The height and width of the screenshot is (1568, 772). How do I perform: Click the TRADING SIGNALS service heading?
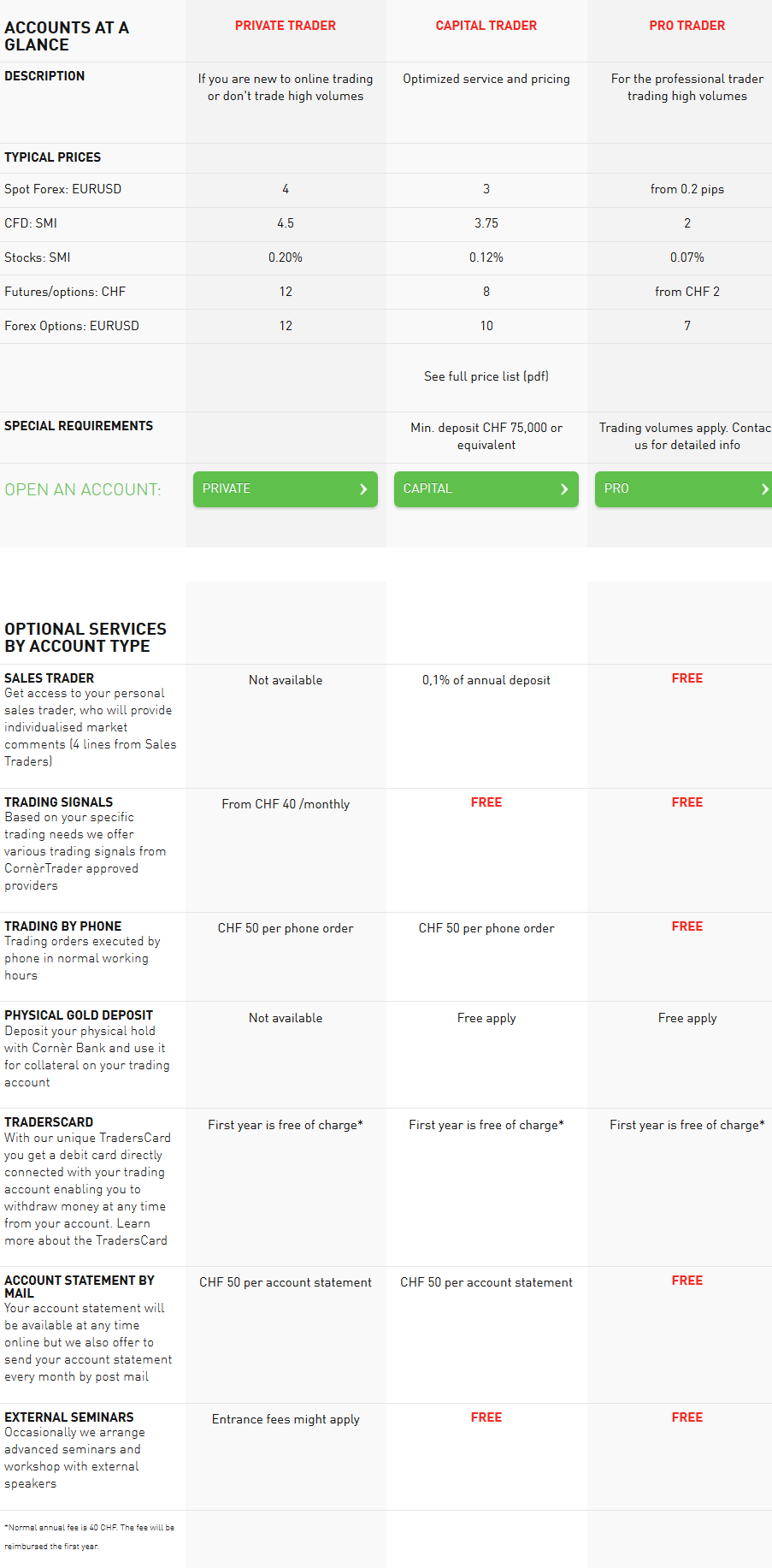coord(59,802)
